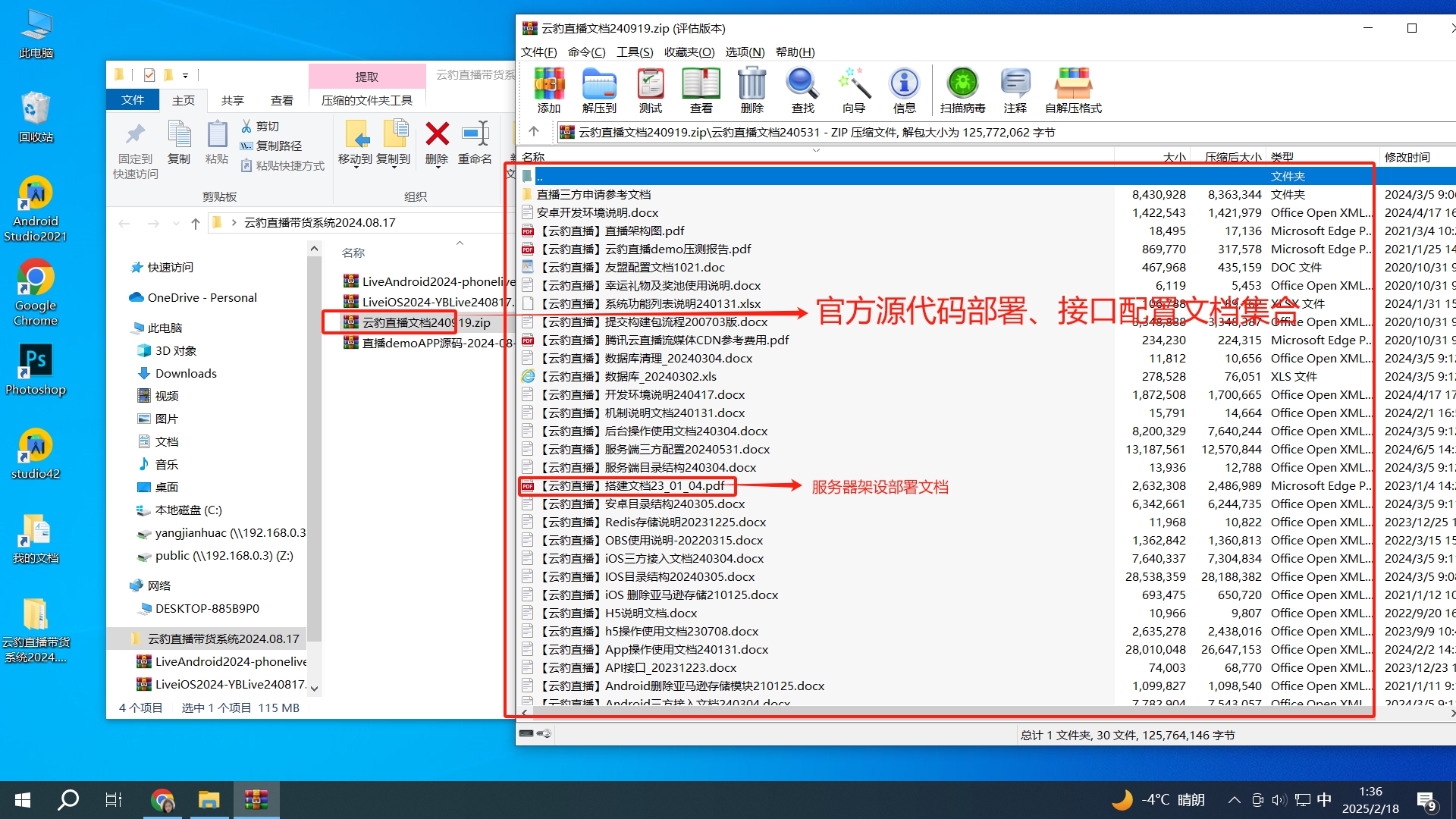Viewport: 1456px width, 819px height.
Task: Click File Explorer icon in the taskbar
Action: [x=209, y=799]
